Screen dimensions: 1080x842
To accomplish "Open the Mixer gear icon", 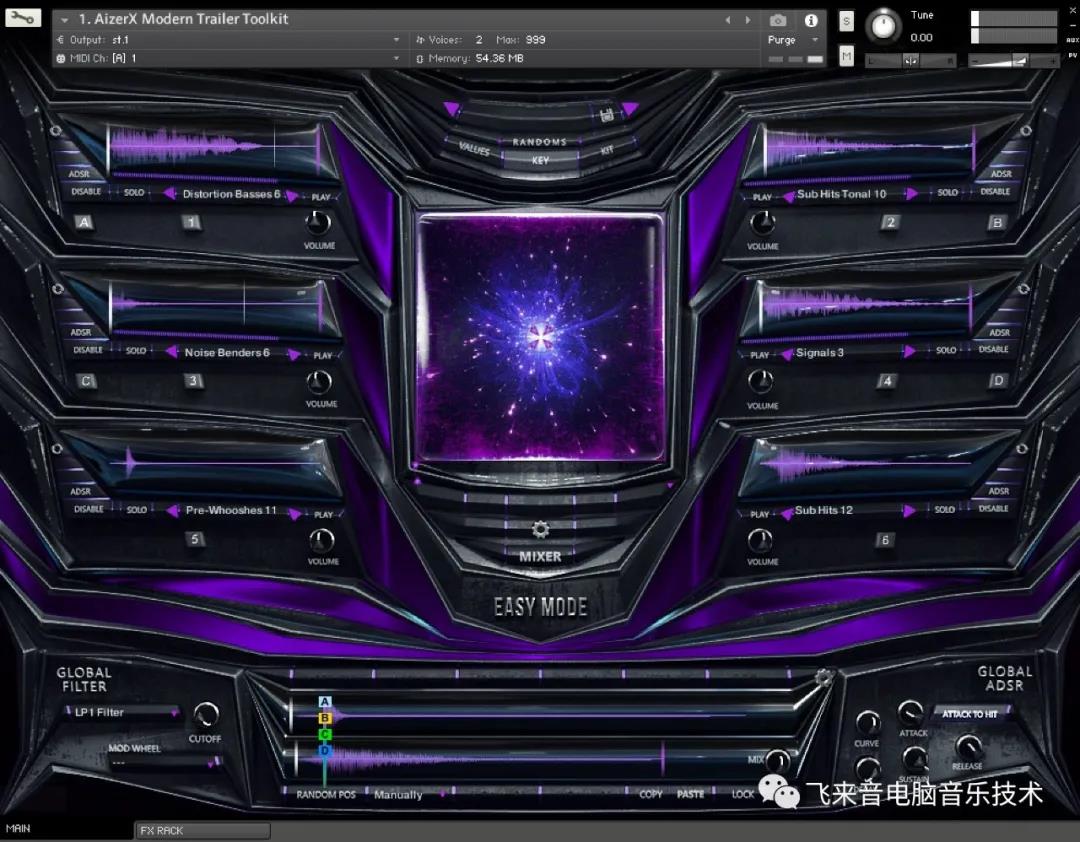I will coord(541,529).
